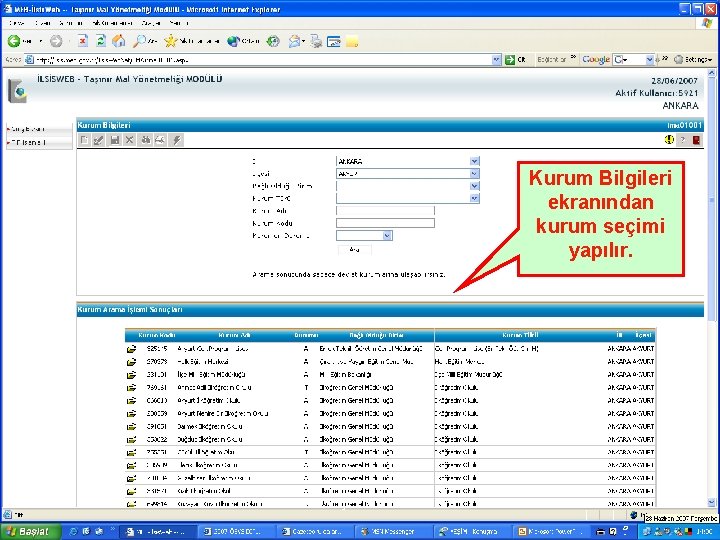Open the Kurumun Durumu dropdown
The height and width of the screenshot is (540, 720).
click(x=387, y=236)
